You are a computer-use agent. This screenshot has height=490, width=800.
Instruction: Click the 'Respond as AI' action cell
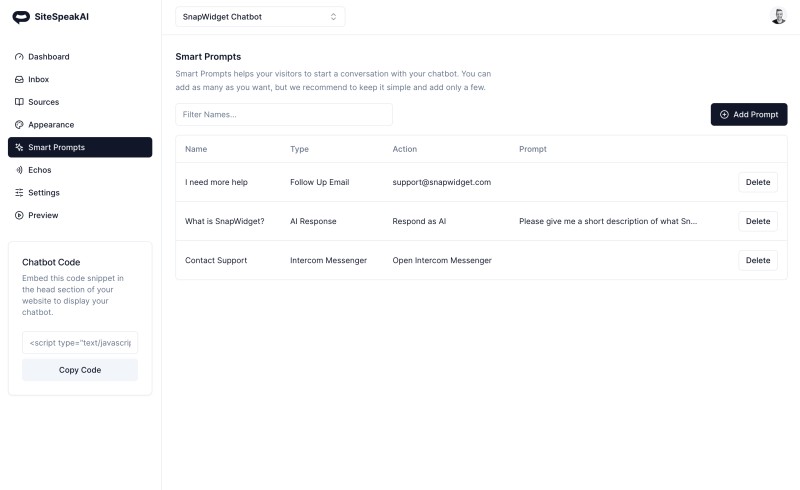(x=419, y=221)
